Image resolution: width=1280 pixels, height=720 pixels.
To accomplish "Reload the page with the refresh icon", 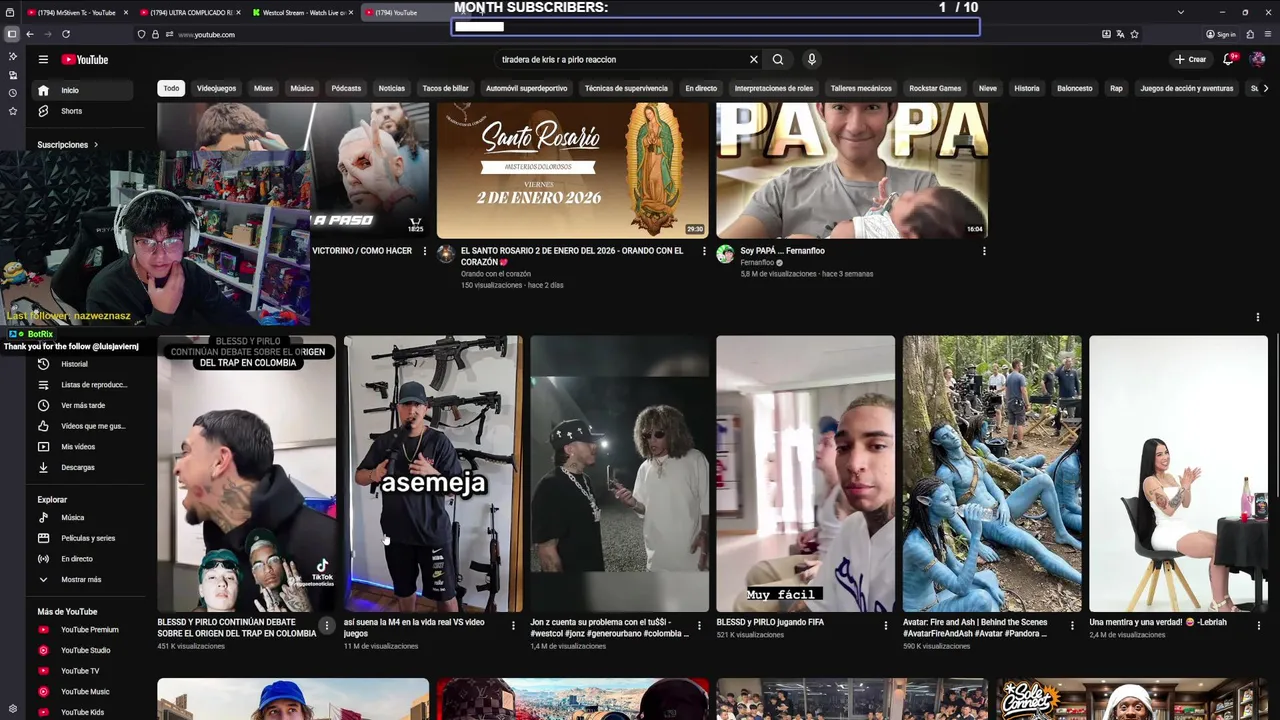I will coord(66,34).
